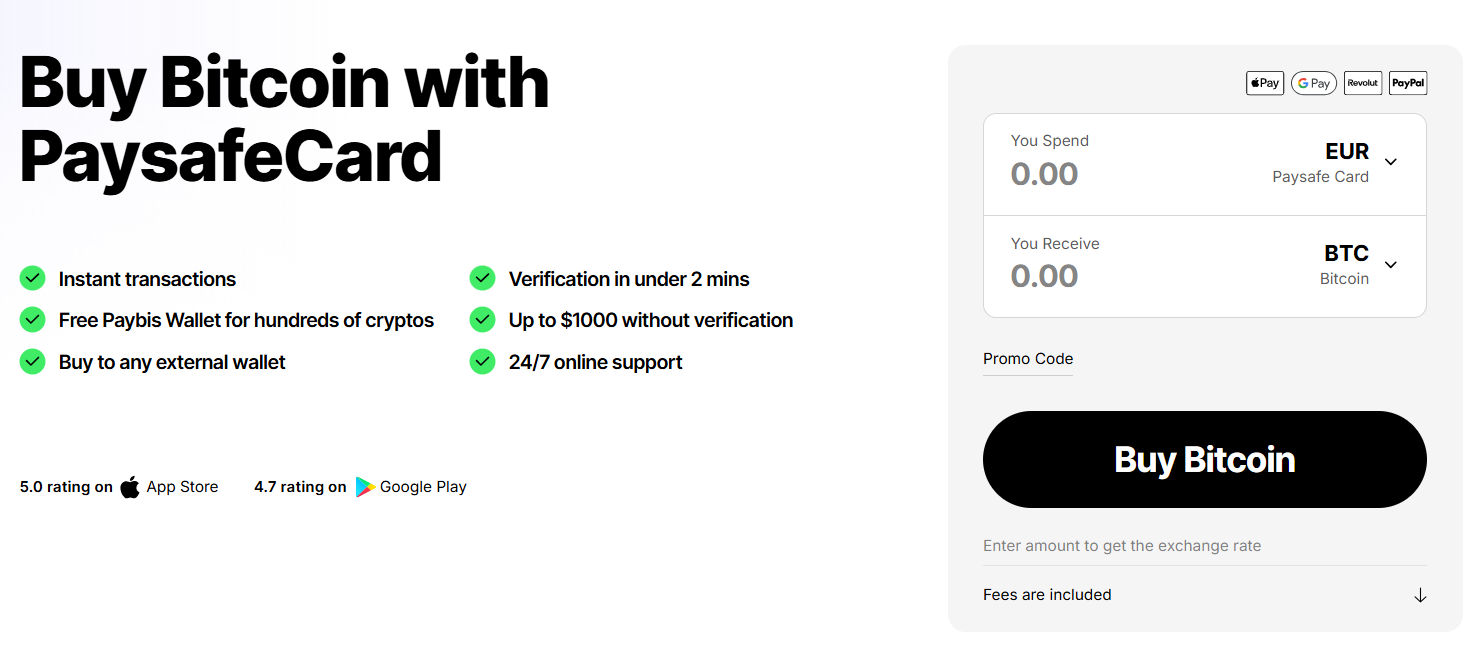Open the EUR currency dropdown
Image resolution: width=1481 pixels, height=653 pixels.
click(1390, 161)
